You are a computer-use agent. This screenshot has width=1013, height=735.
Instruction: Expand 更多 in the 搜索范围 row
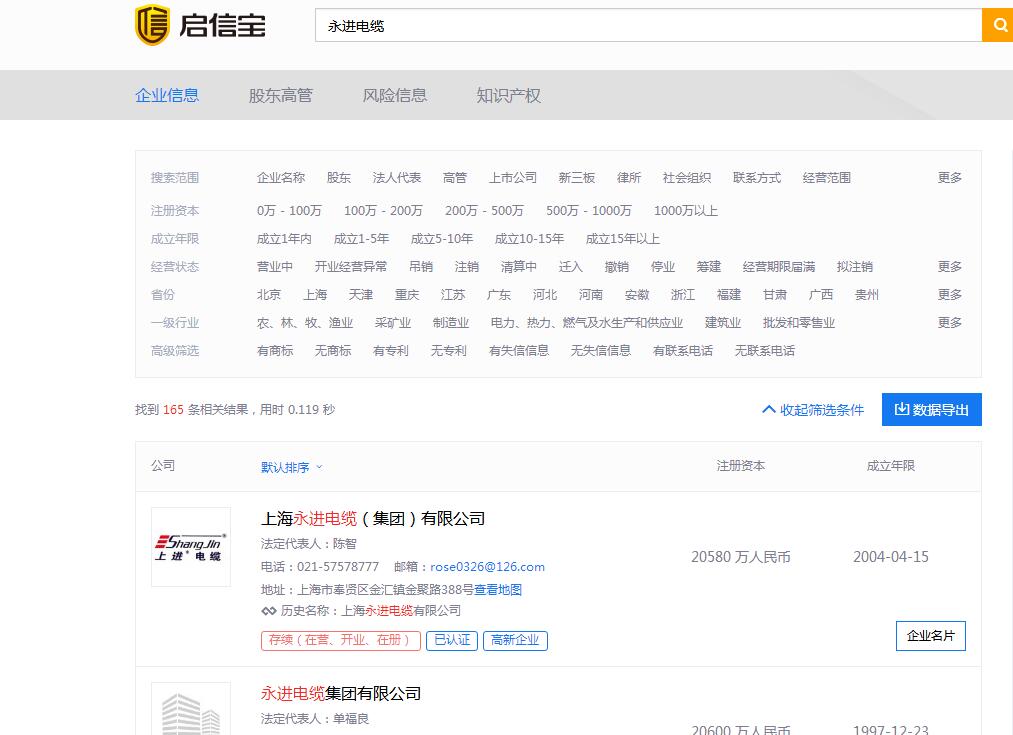(x=949, y=178)
